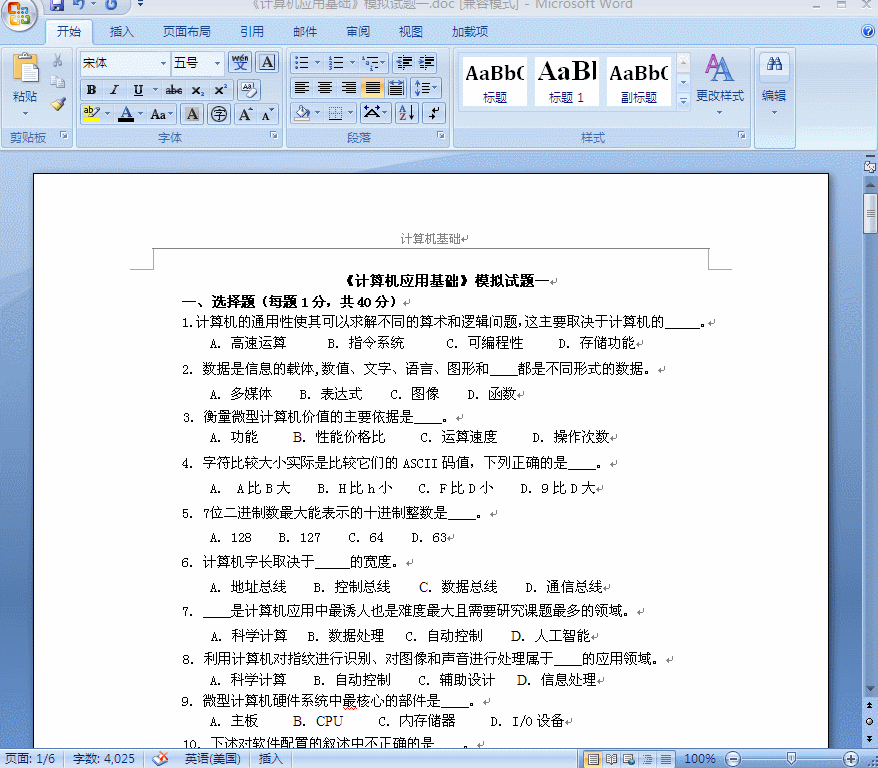Toggle italic formatting

click(x=114, y=90)
